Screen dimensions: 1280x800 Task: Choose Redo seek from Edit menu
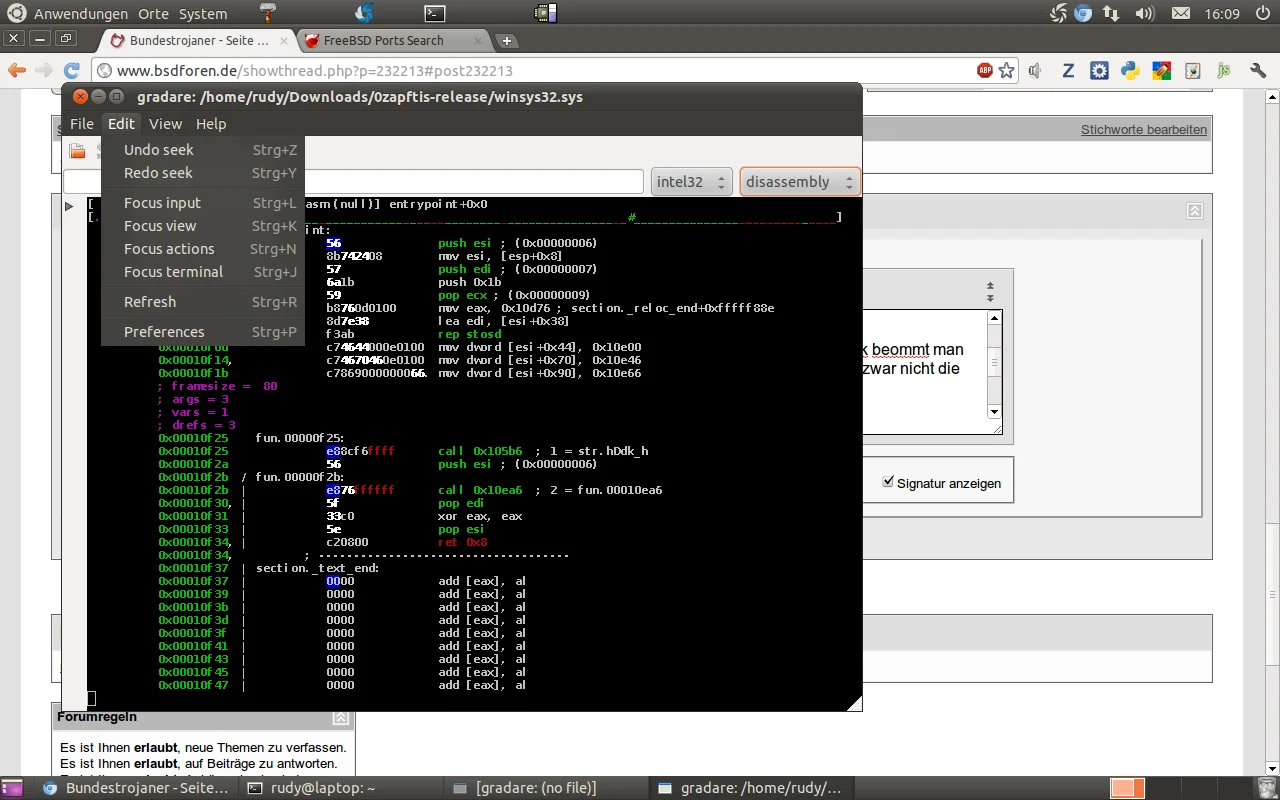click(x=203, y=173)
